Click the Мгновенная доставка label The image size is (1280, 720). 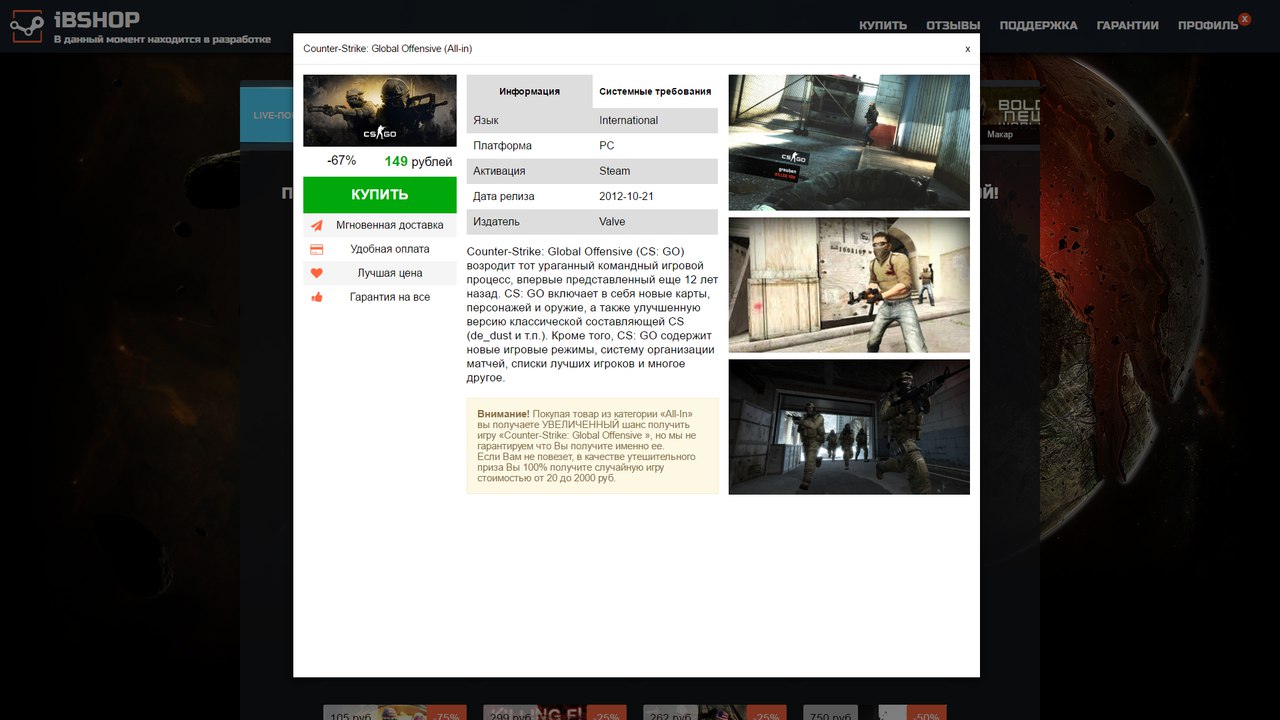coord(389,225)
